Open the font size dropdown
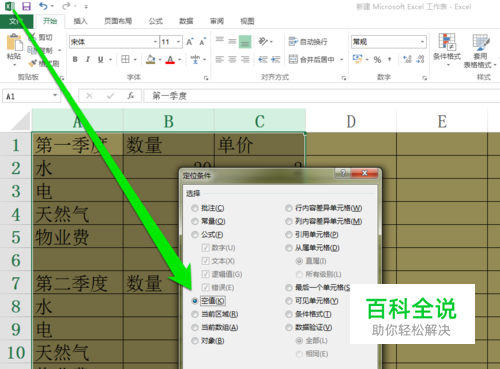The width and height of the screenshot is (500, 369). 179,42
